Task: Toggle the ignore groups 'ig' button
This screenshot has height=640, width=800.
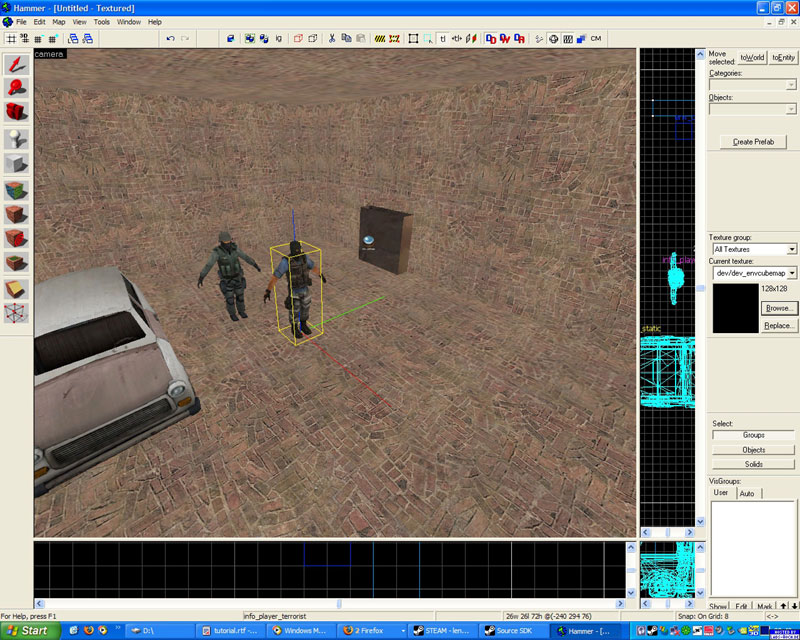Action: point(279,39)
